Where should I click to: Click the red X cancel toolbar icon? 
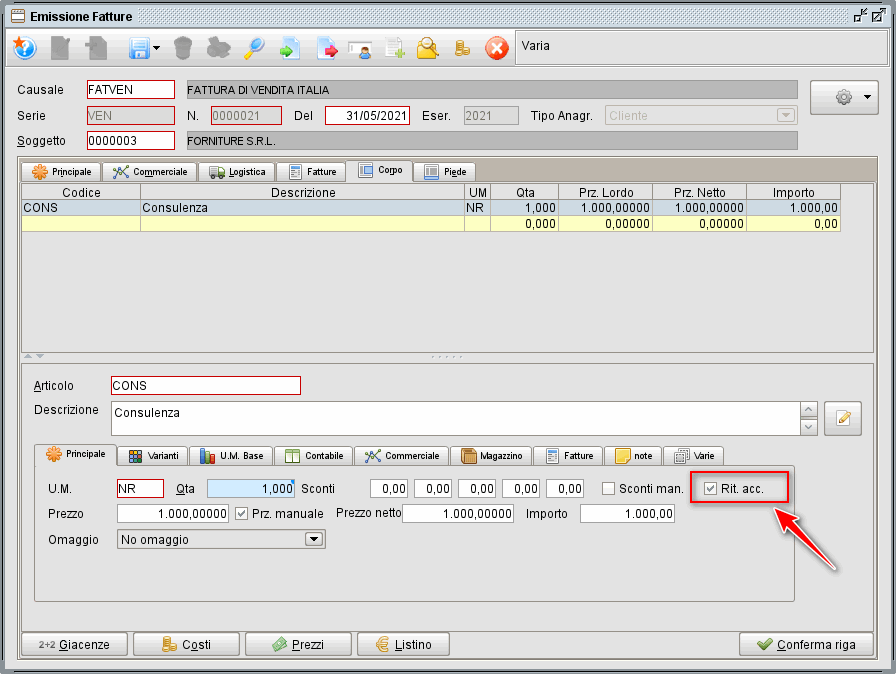(x=497, y=48)
